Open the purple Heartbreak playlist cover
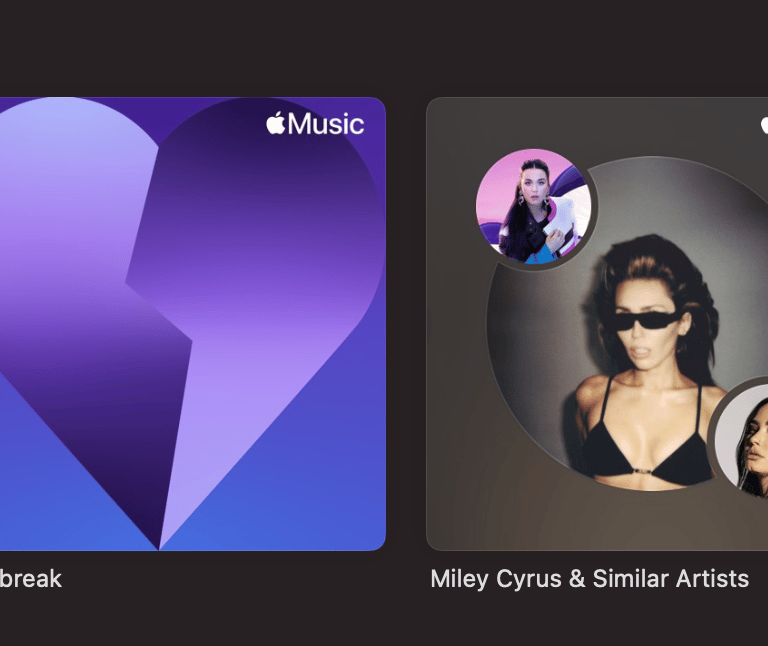 pyautogui.click(x=192, y=324)
